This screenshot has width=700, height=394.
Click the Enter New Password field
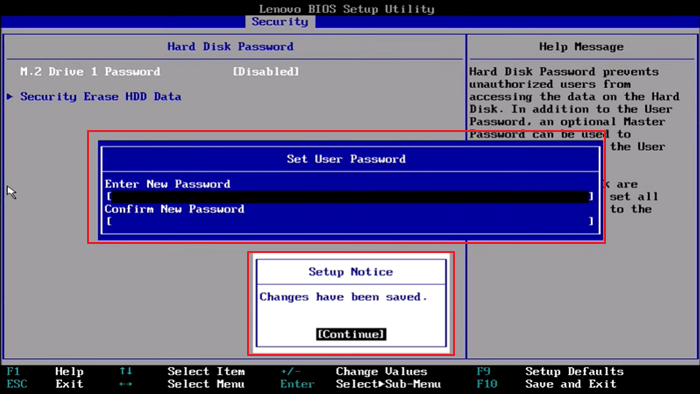click(350, 196)
